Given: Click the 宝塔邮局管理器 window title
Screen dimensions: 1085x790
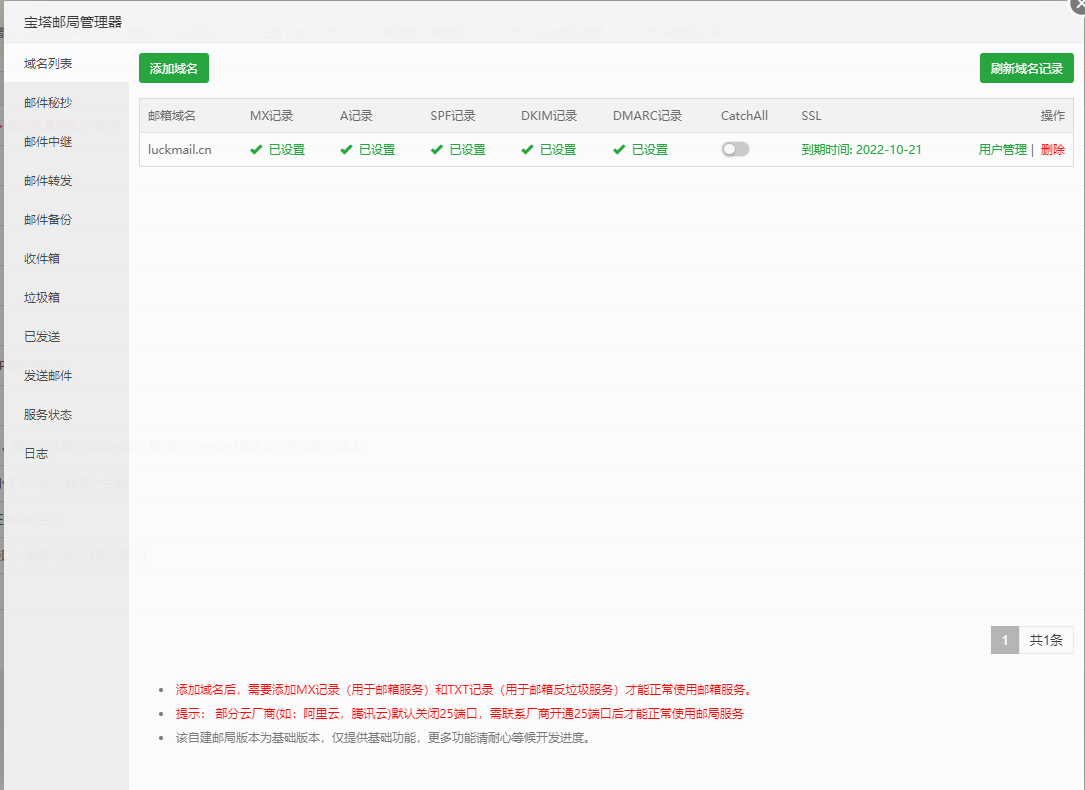Looking at the screenshot, I should (73, 22).
